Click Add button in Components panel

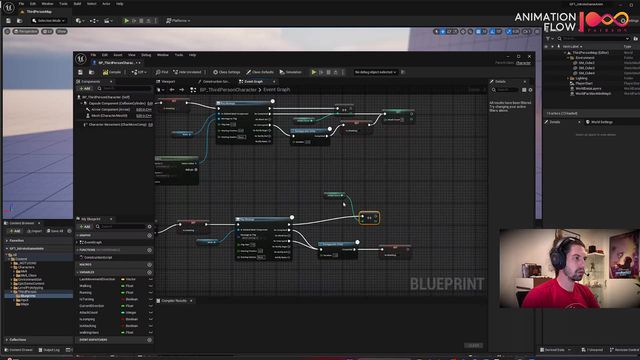pos(85,89)
